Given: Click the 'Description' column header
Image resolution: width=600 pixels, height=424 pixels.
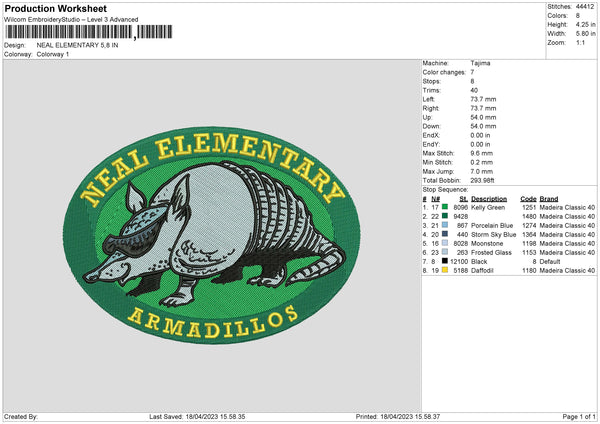Looking at the screenshot, I should click(x=489, y=199).
